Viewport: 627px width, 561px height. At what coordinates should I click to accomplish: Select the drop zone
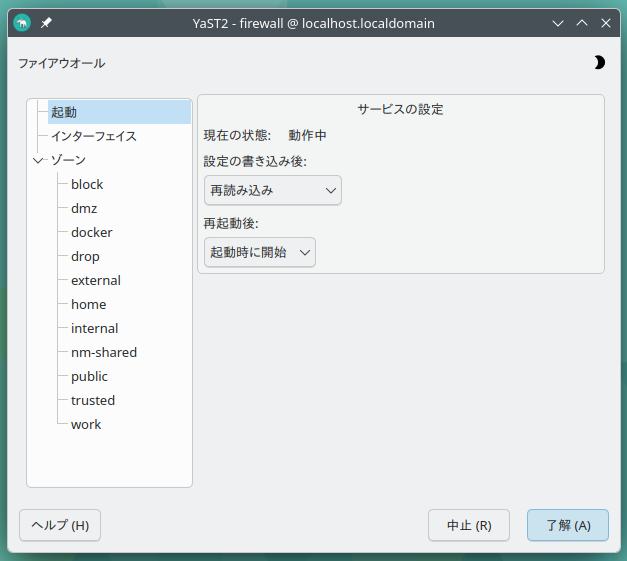(85, 256)
